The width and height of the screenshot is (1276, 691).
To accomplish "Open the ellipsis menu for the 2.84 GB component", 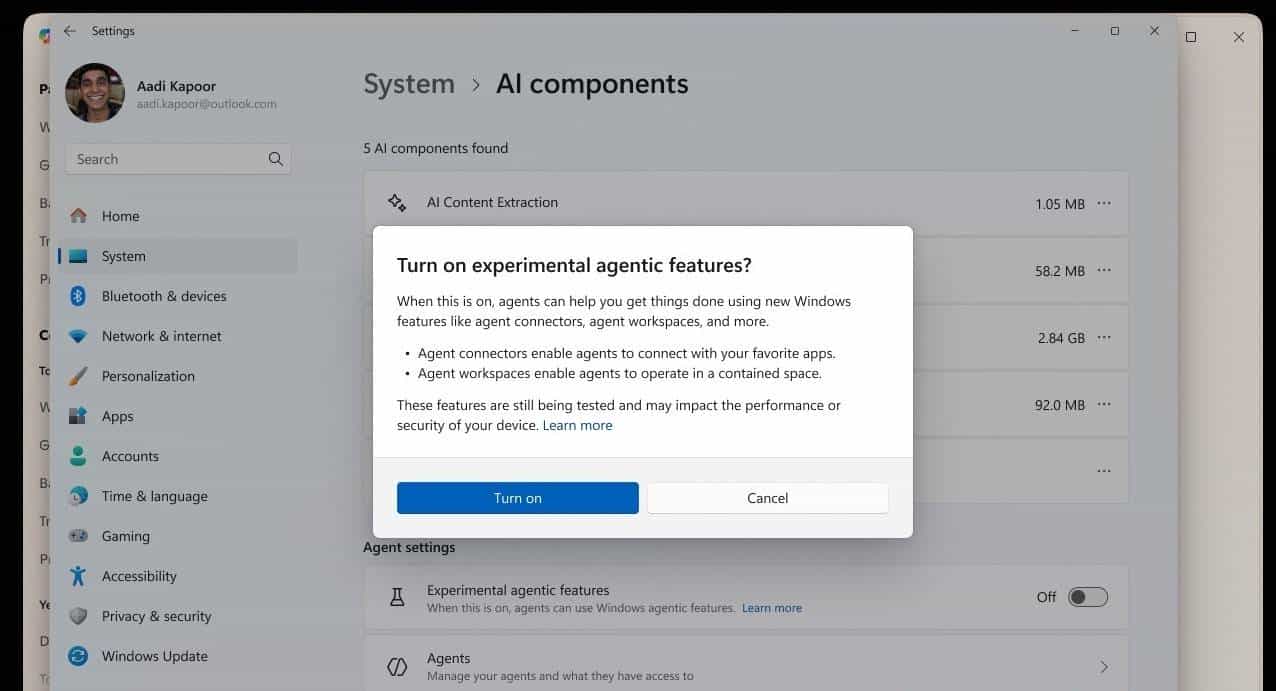I will tap(1104, 337).
